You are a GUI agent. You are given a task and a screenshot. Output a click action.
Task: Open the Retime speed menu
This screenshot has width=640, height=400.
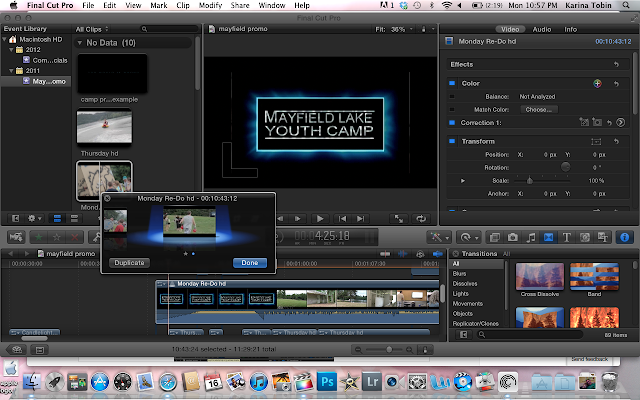tap(468, 237)
